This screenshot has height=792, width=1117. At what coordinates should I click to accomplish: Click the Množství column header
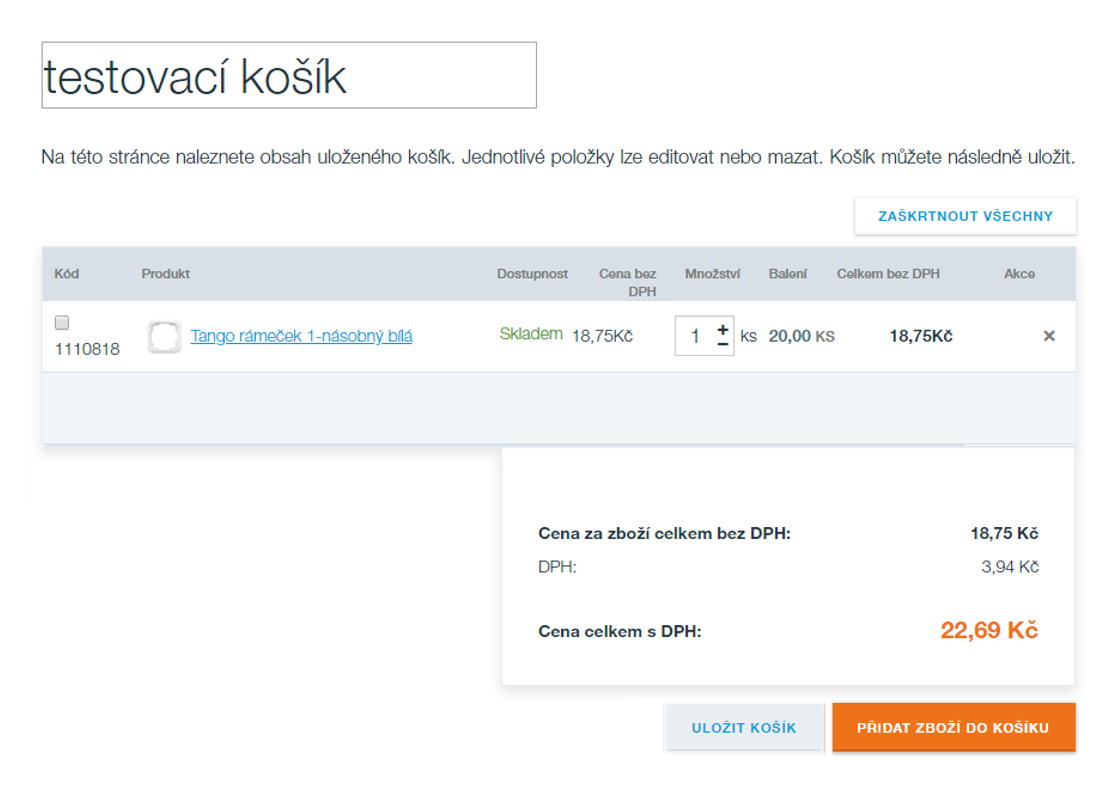pyautogui.click(x=713, y=274)
